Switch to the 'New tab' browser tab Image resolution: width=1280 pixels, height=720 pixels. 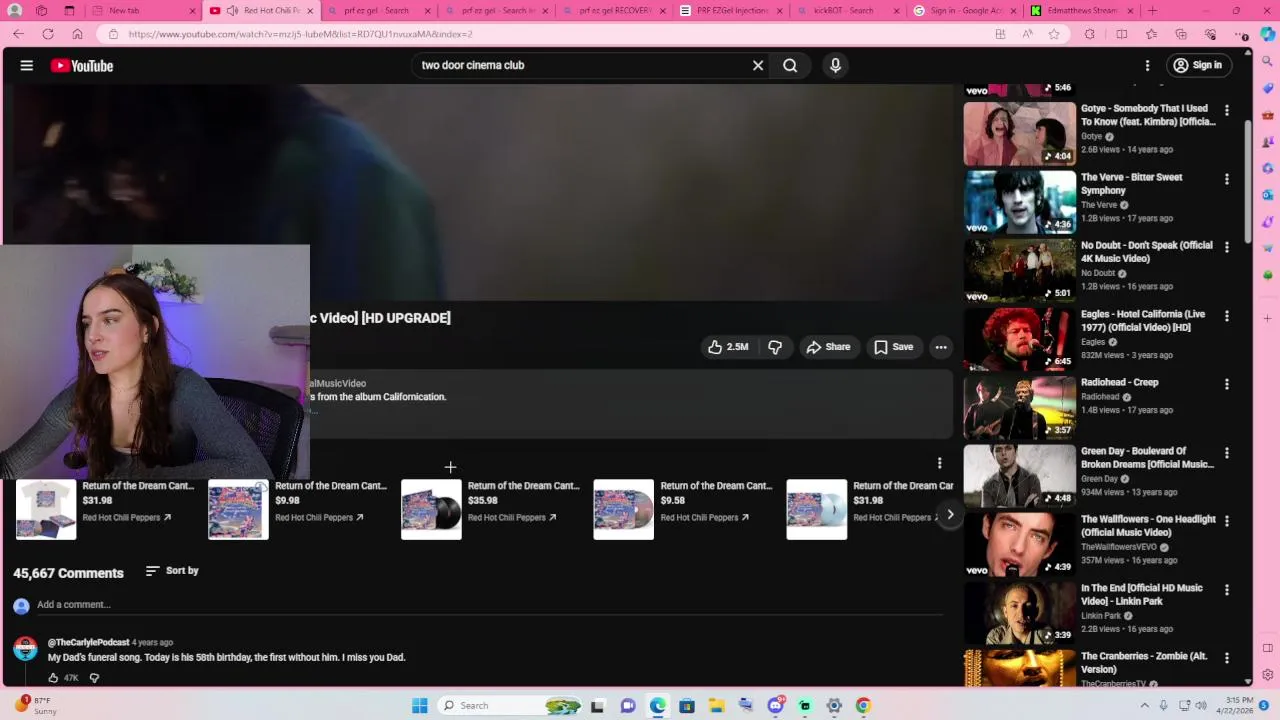coord(143,11)
